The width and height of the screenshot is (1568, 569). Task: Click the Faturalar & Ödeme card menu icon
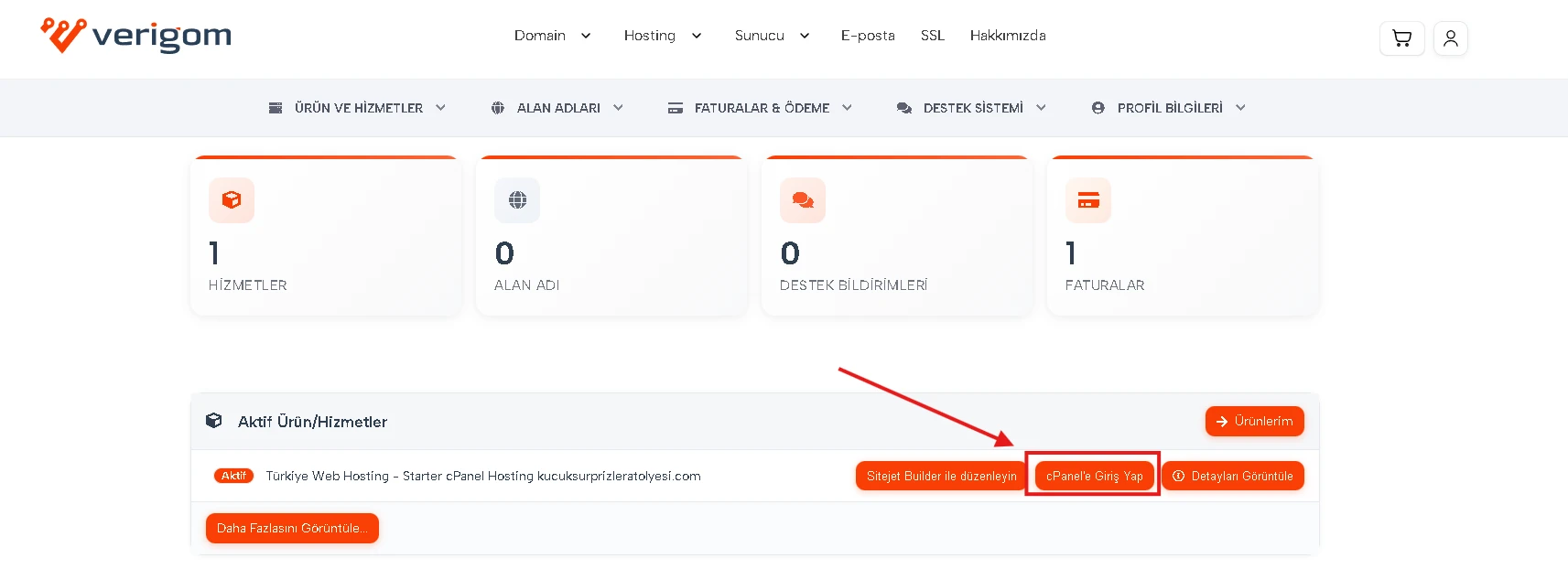coord(676,108)
